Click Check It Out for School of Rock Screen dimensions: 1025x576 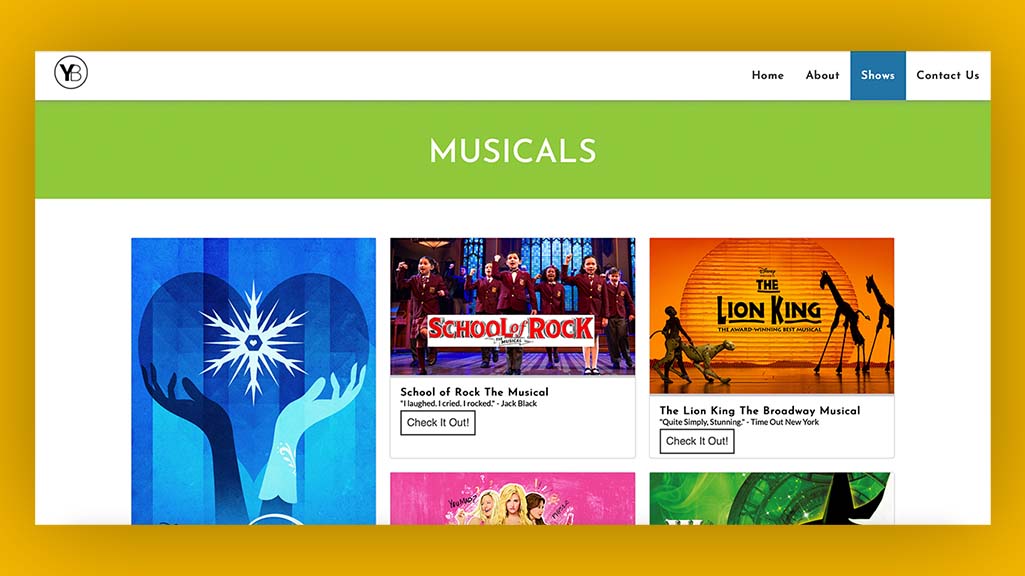(438, 422)
